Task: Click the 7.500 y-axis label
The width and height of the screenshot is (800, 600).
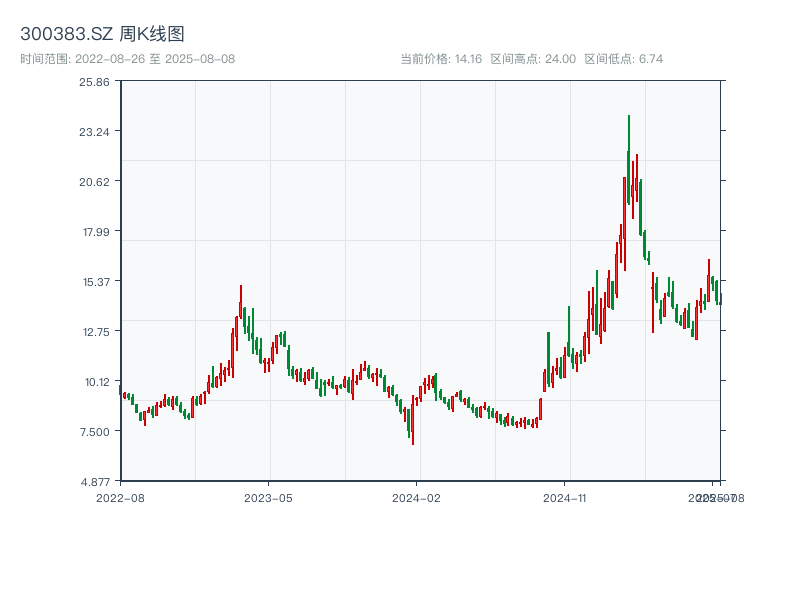Action: click(x=95, y=432)
